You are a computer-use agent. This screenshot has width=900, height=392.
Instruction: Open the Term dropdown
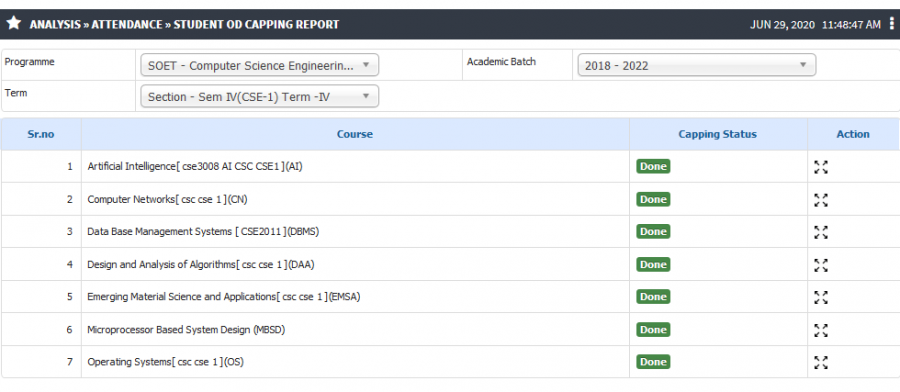(259, 96)
